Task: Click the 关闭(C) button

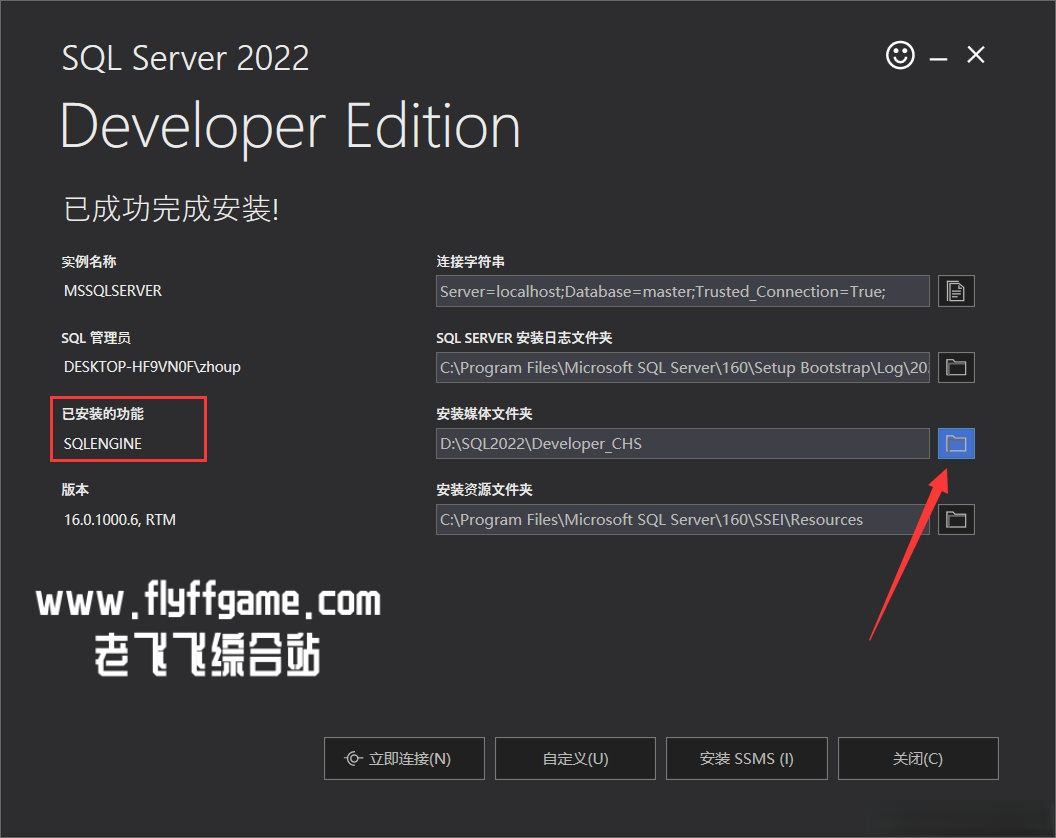Action: (918, 759)
